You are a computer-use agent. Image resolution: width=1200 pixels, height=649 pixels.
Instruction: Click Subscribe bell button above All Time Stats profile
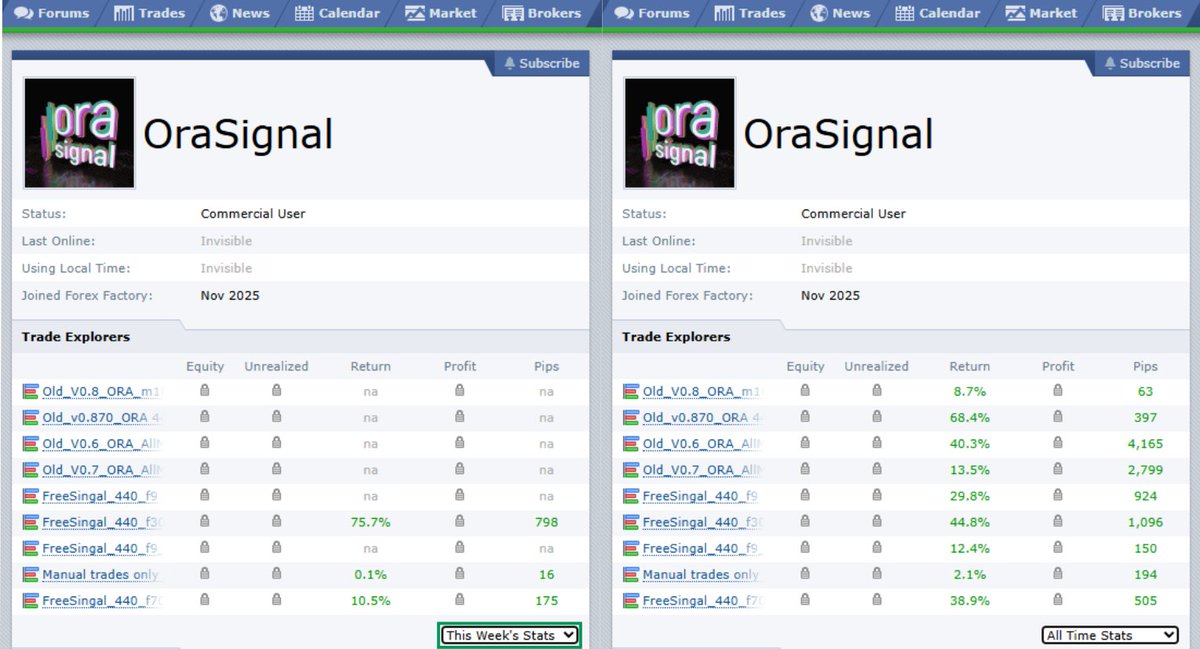click(x=1141, y=63)
